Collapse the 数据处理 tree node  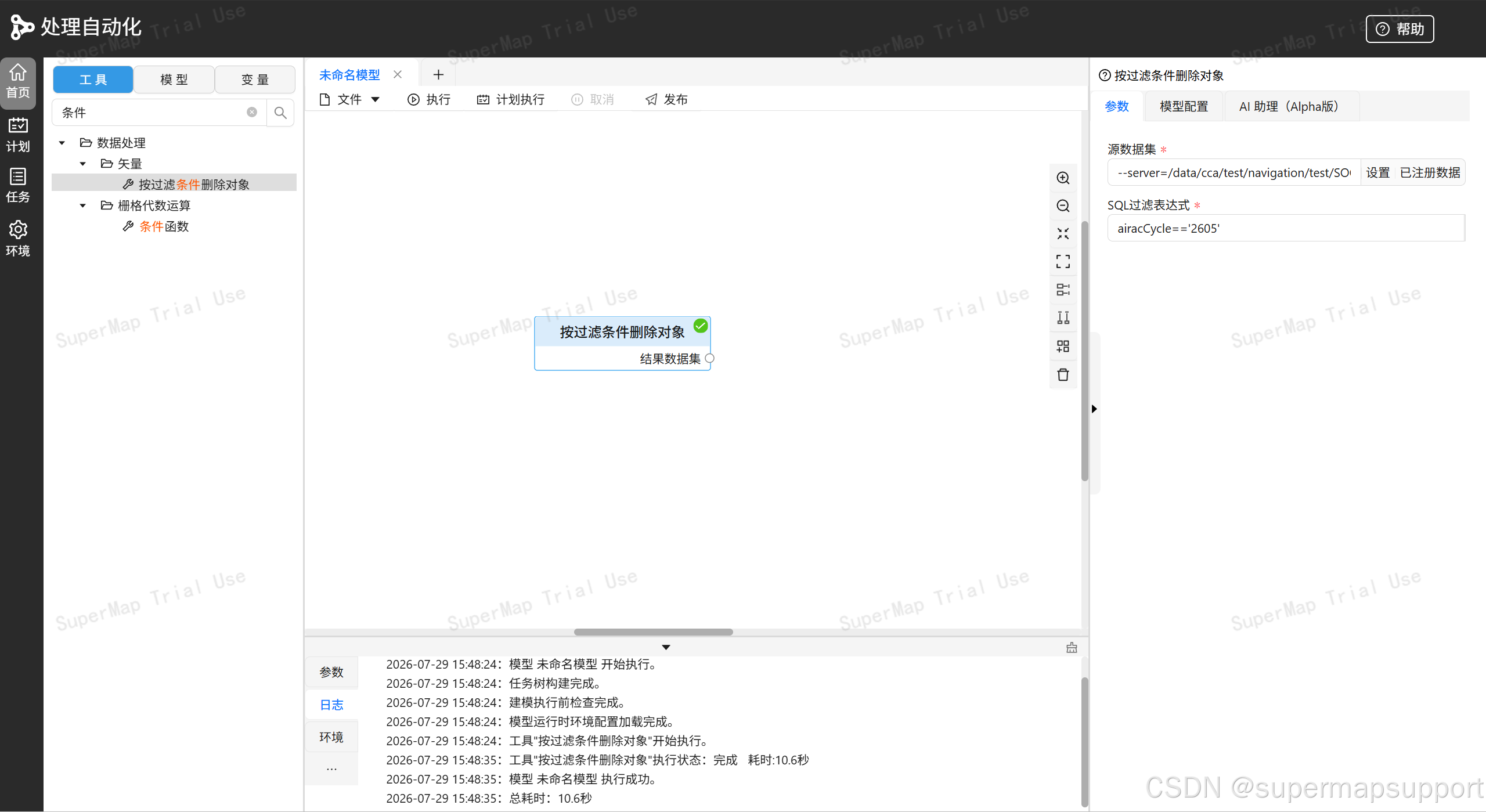click(x=62, y=143)
